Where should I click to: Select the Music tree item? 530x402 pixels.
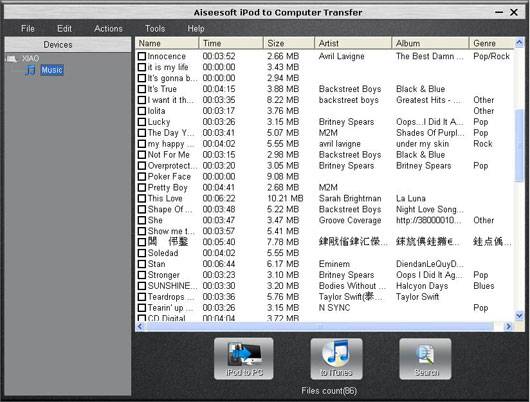tap(52, 70)
